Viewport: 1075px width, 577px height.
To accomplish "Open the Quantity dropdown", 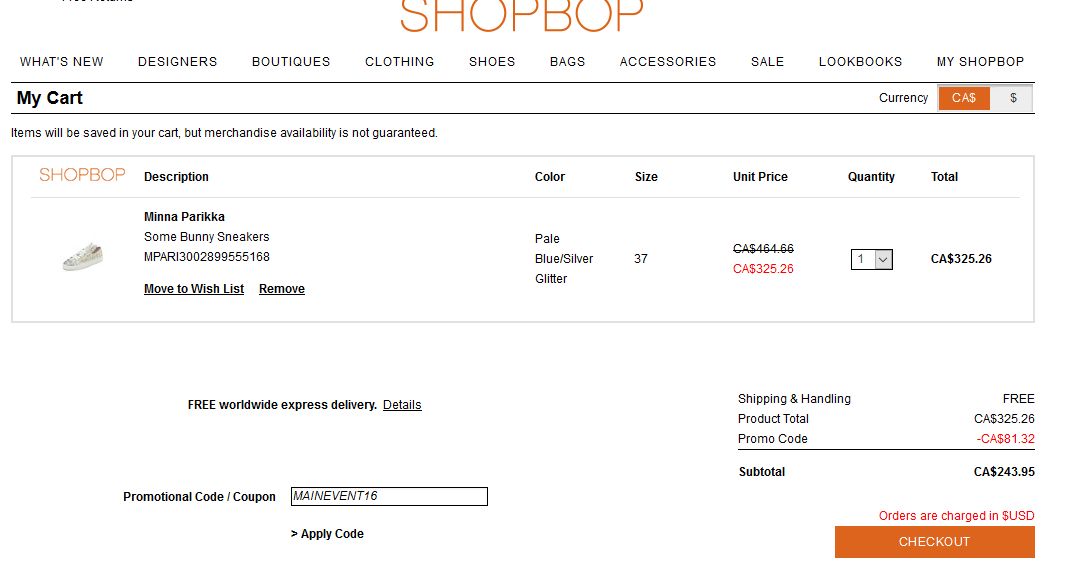I will pyautogui.click(x=871, y=259).
